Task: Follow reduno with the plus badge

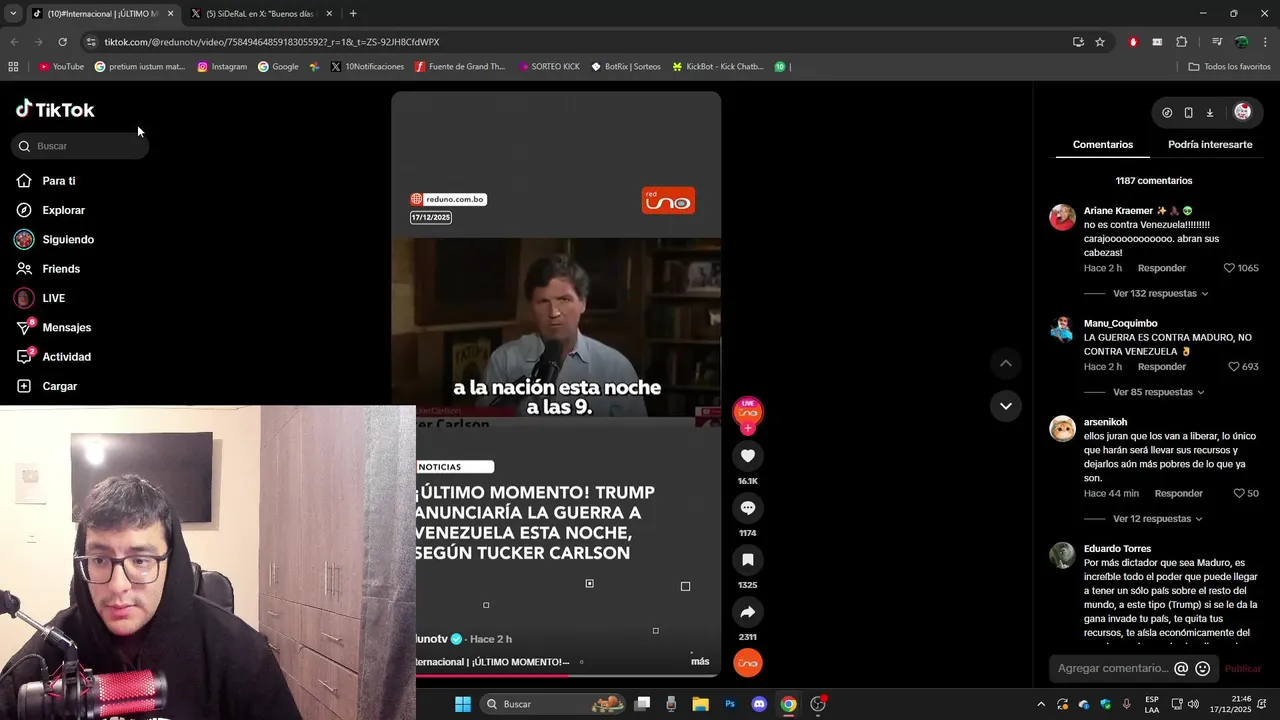Action: pos(747,428)
